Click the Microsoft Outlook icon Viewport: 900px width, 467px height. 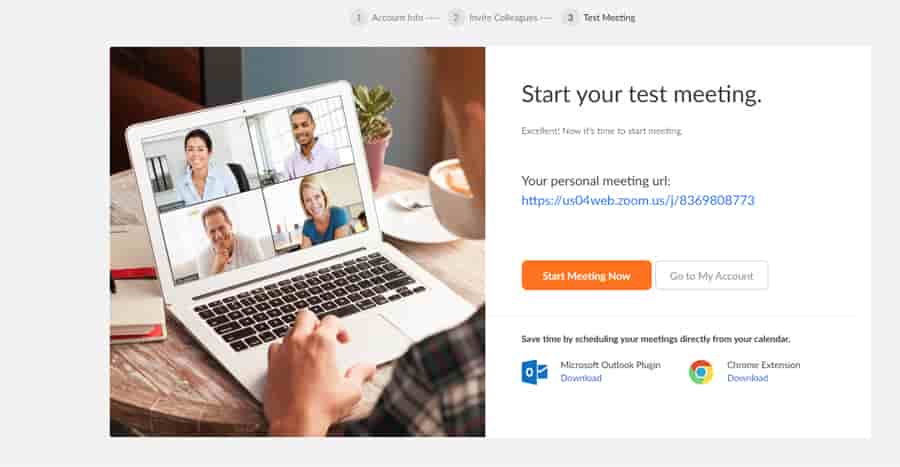tap(534, 372)
